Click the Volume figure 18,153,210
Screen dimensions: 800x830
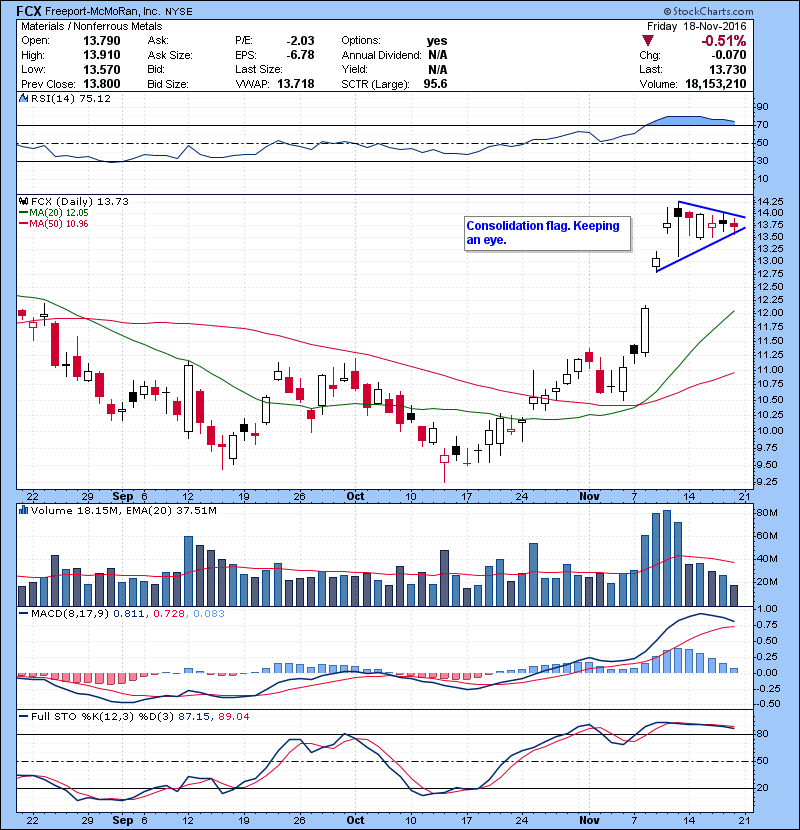point(716,84)
